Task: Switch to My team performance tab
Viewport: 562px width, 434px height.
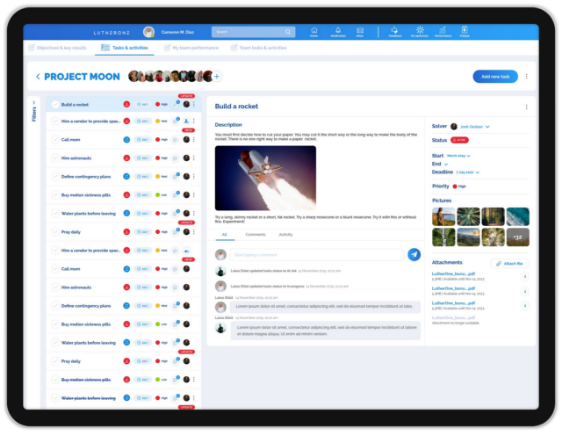Action: [191, 48]
